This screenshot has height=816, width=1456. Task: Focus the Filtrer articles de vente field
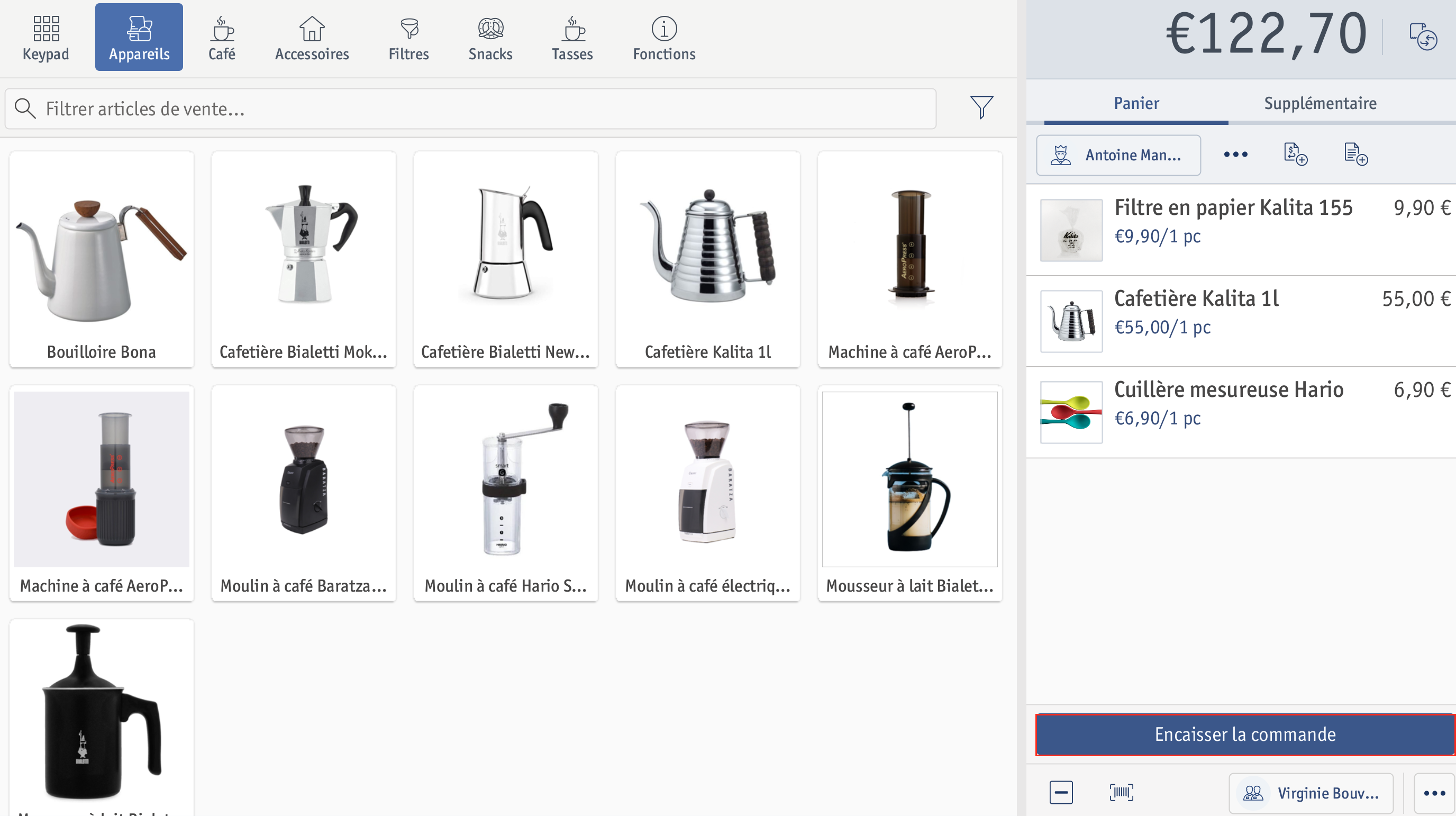(470, 108)
